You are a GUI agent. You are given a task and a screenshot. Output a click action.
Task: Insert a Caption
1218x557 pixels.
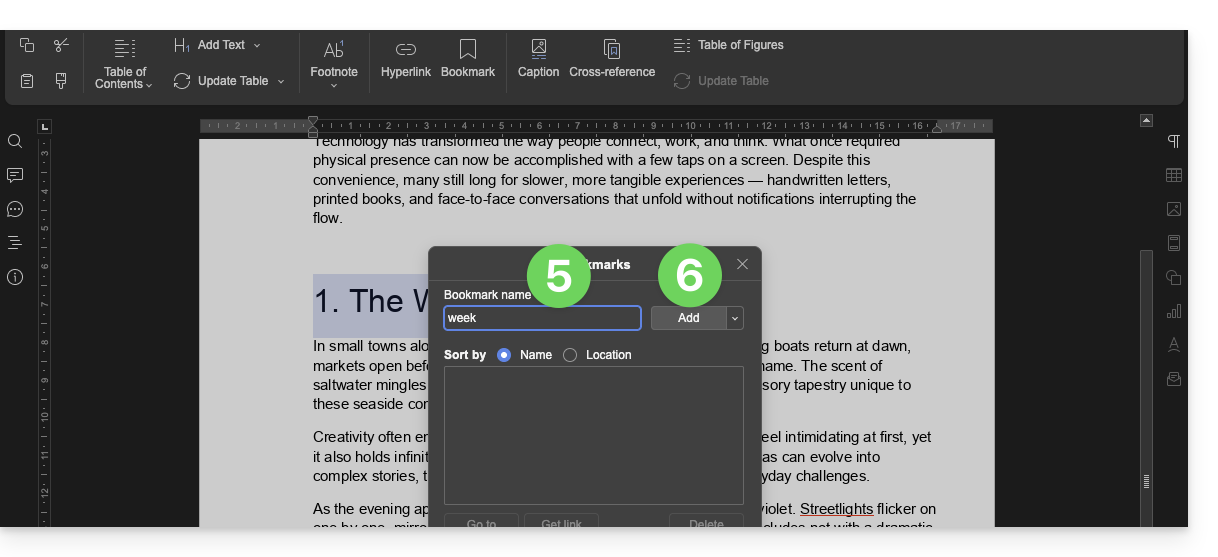pos(538,59)
